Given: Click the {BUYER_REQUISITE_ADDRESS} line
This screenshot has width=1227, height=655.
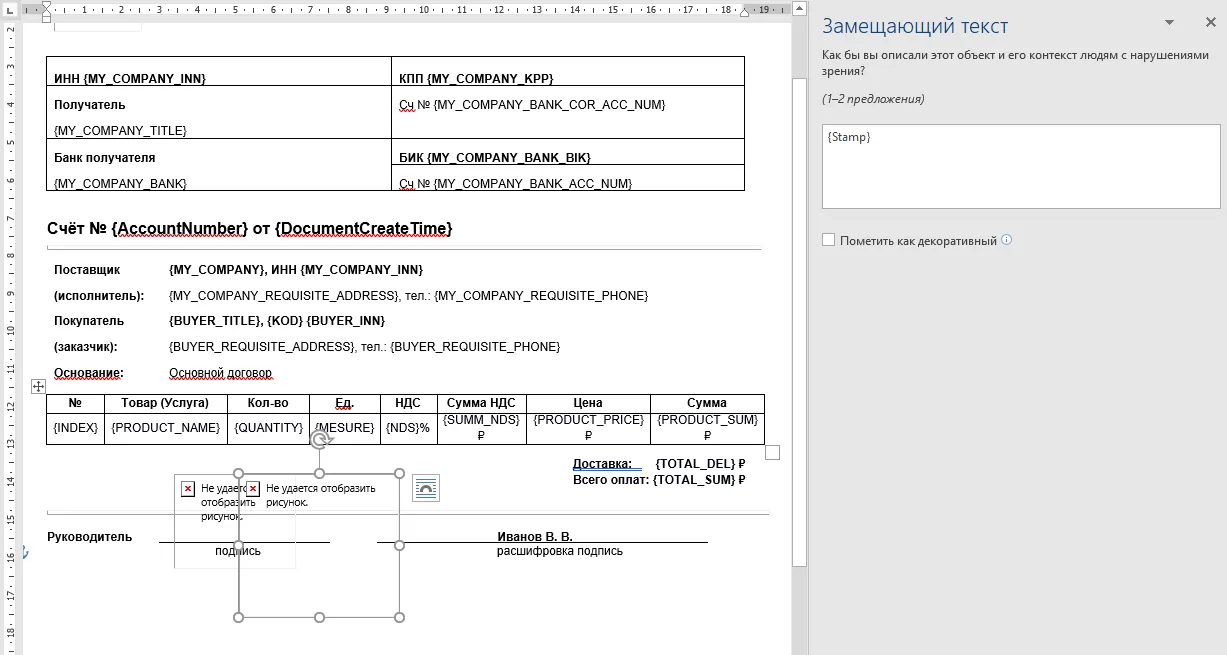Looking at the screenshot, I should tap(365, 347).
